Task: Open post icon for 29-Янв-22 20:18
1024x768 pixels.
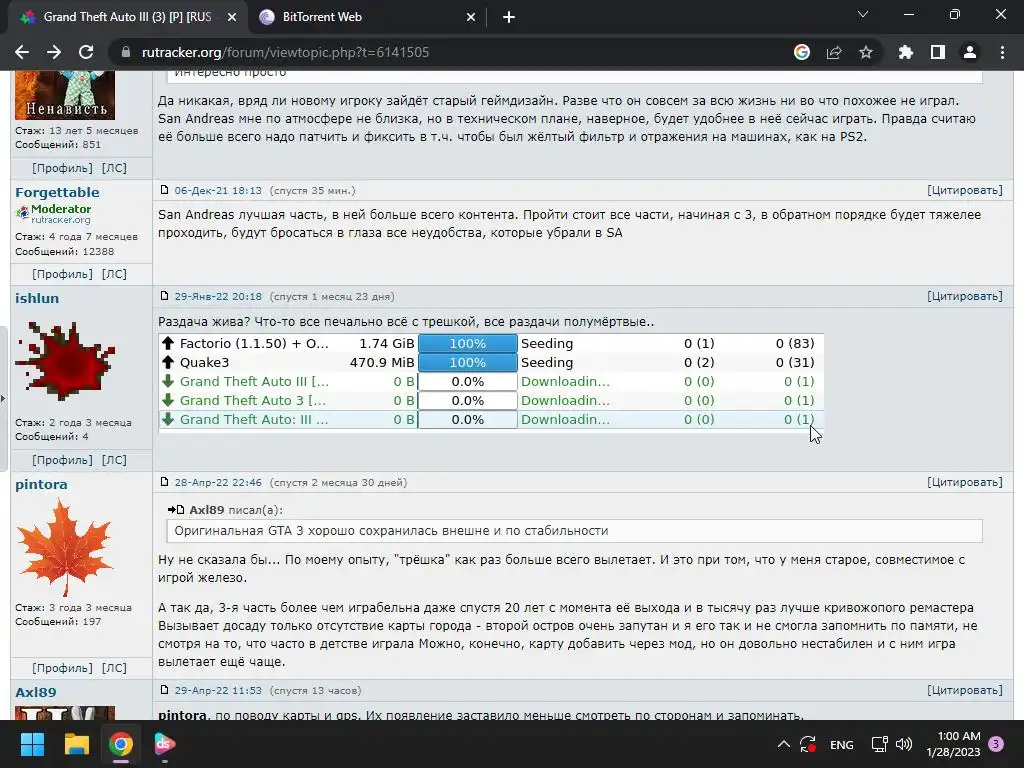Action: point(165,296)
